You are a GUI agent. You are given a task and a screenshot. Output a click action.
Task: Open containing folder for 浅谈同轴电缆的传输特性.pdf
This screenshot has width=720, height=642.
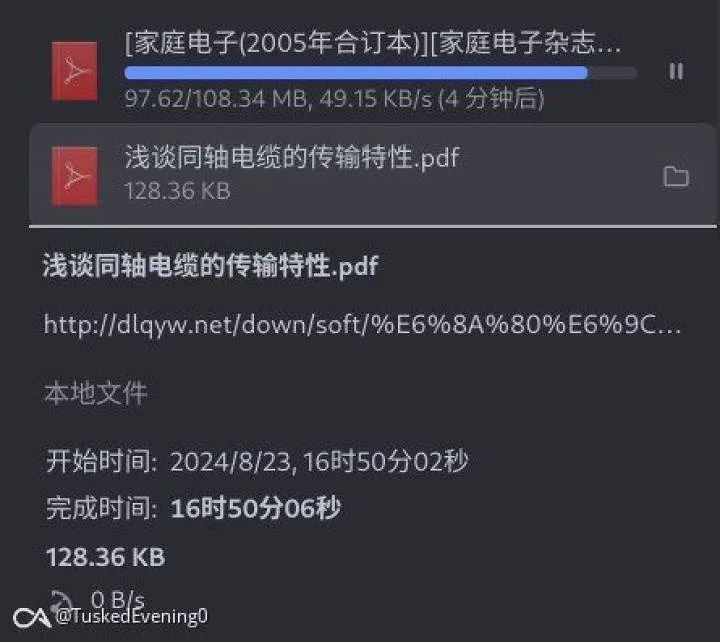pyautogui.click(x=676, y=176)
